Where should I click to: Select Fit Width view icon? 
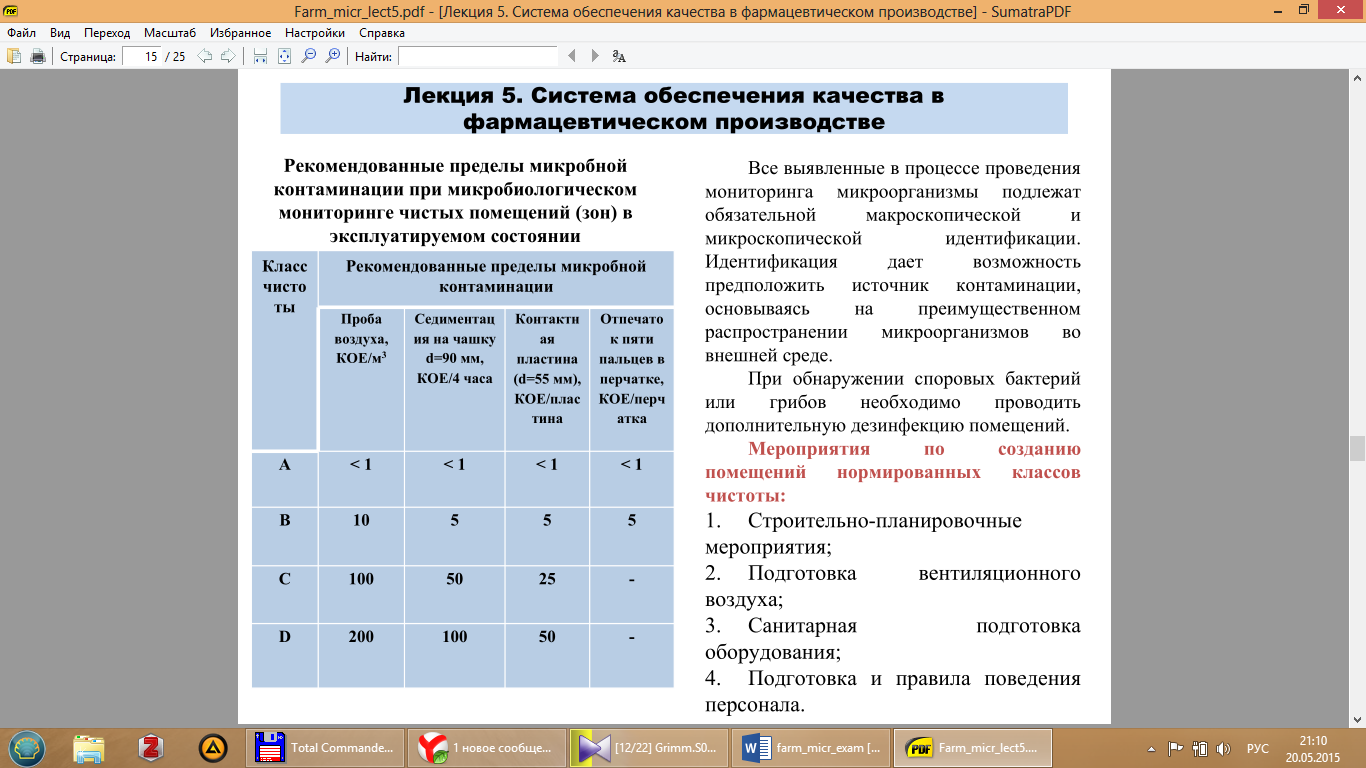(260, 56)
